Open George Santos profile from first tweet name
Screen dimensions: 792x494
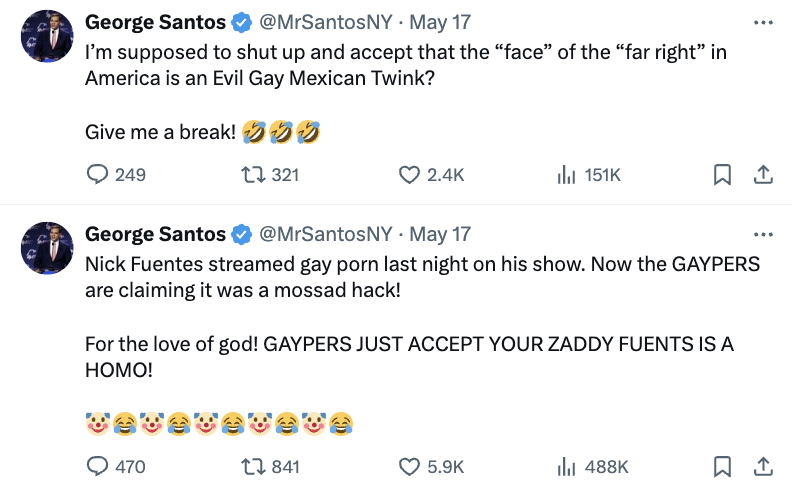155,21
